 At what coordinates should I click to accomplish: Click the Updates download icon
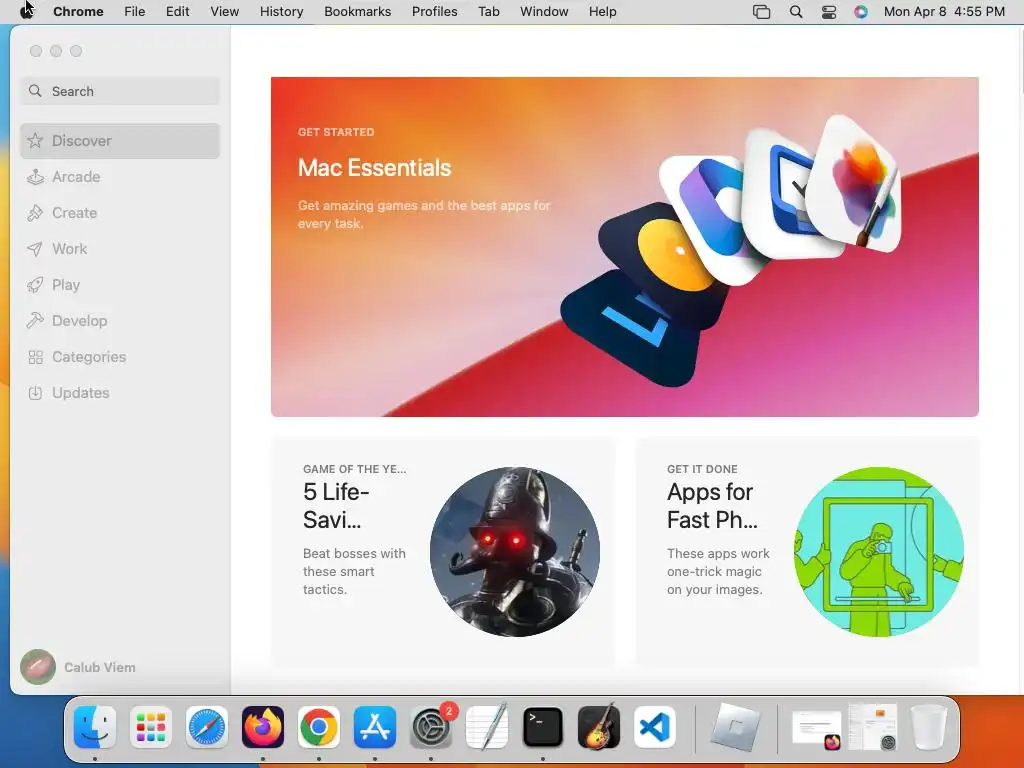(35, 392)
